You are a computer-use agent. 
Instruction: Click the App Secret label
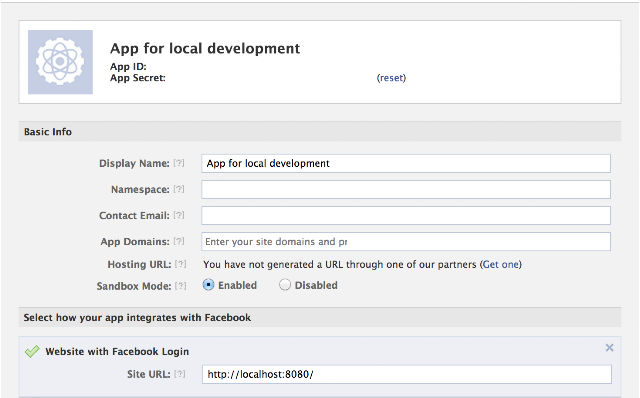pos(138,78)
